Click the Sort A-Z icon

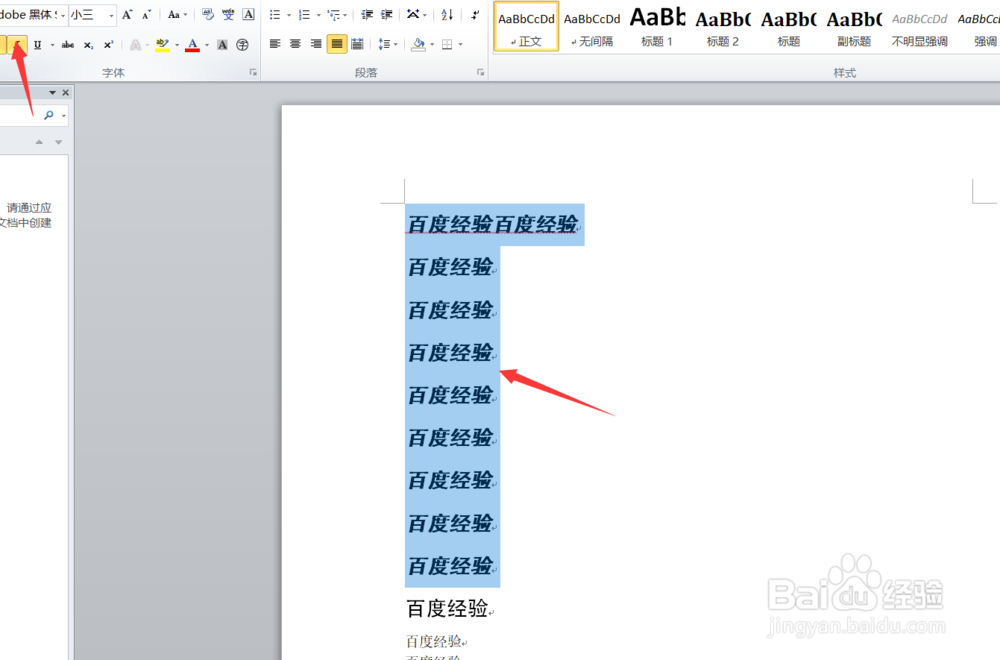coord(447,15)
